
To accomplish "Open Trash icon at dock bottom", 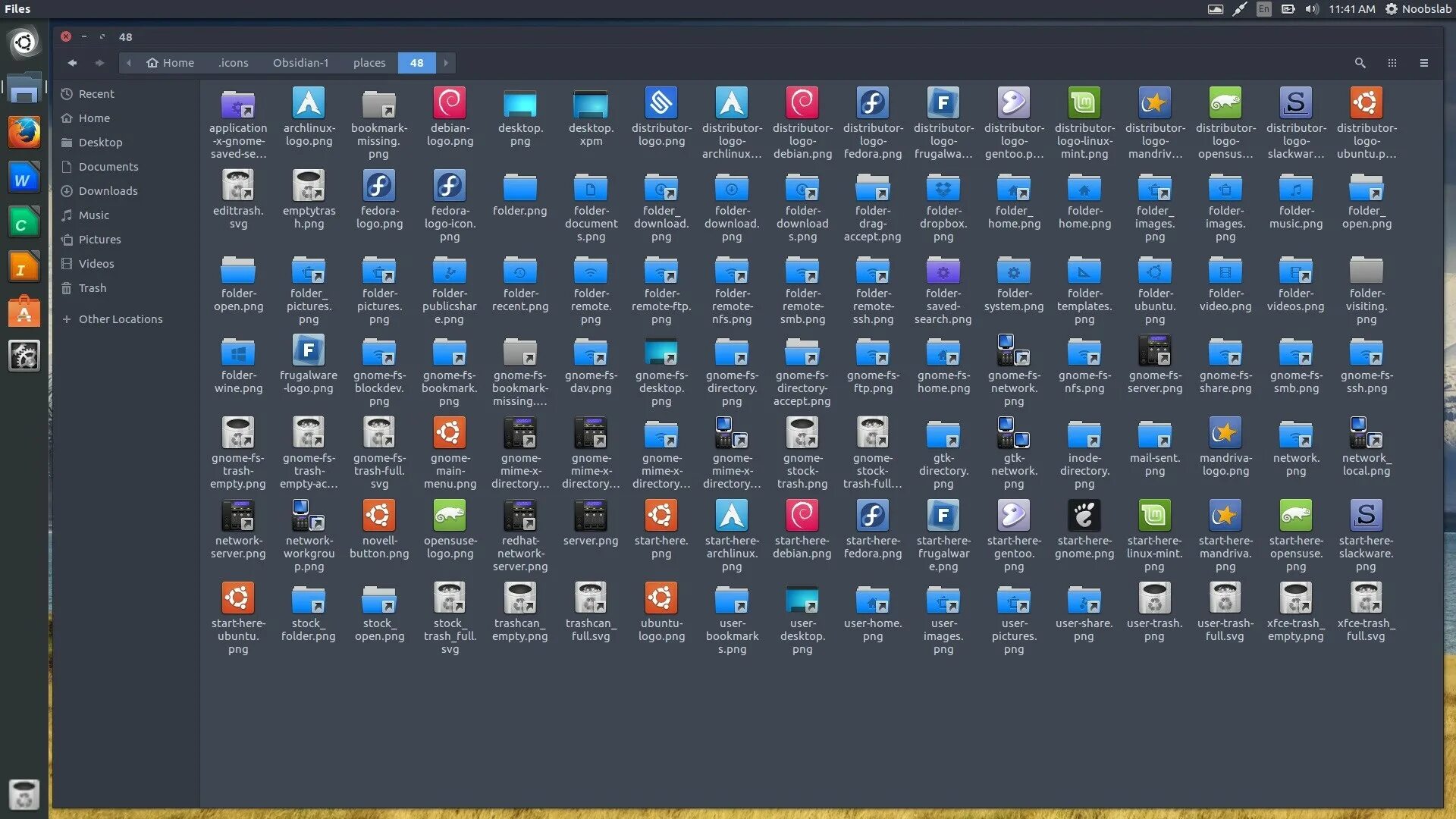I will pyautogui.click(x=24, y=795).
